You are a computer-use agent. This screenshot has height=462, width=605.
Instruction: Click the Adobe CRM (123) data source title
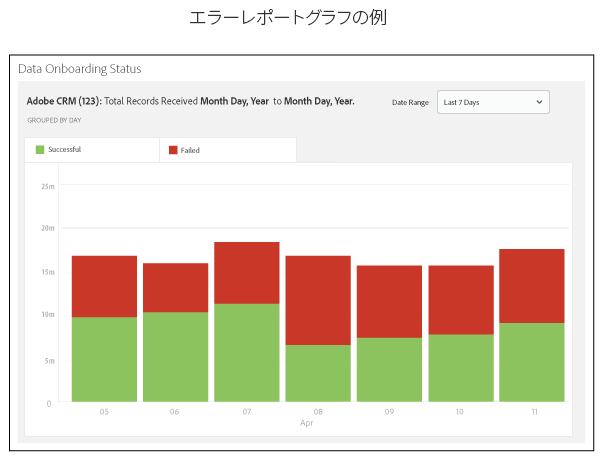64,101
